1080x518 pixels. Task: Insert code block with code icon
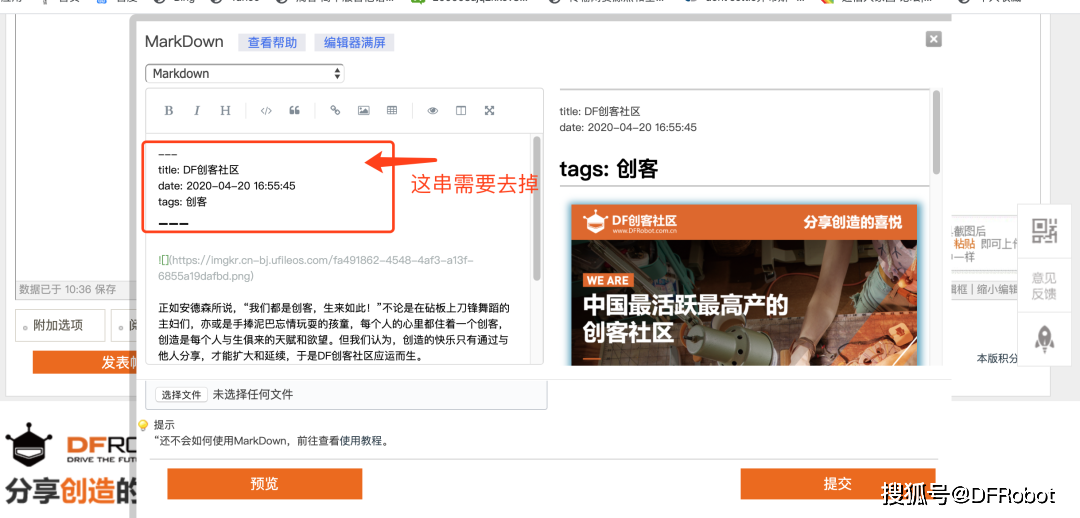pyautogui.click(x=266, y=111)
